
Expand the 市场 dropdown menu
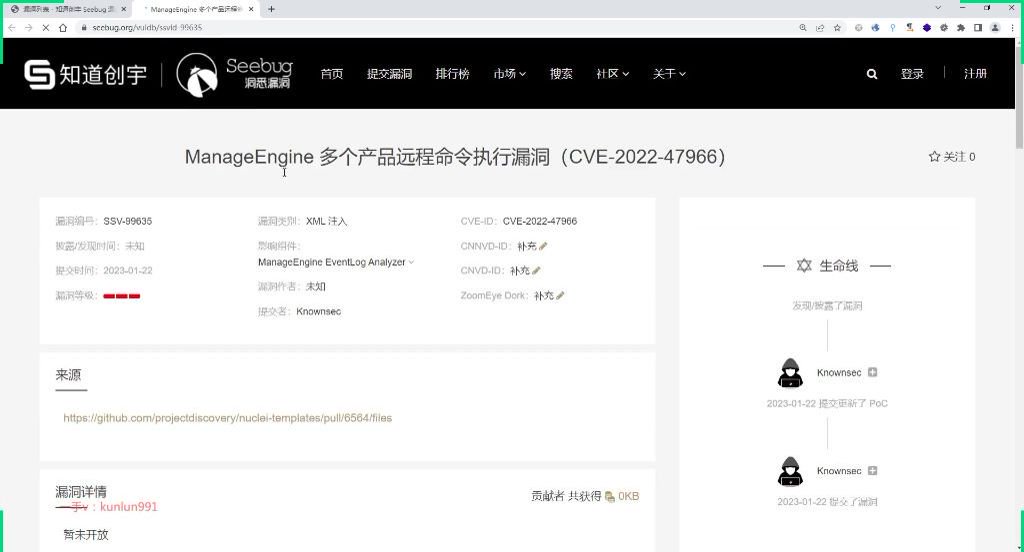click(509, 74)
